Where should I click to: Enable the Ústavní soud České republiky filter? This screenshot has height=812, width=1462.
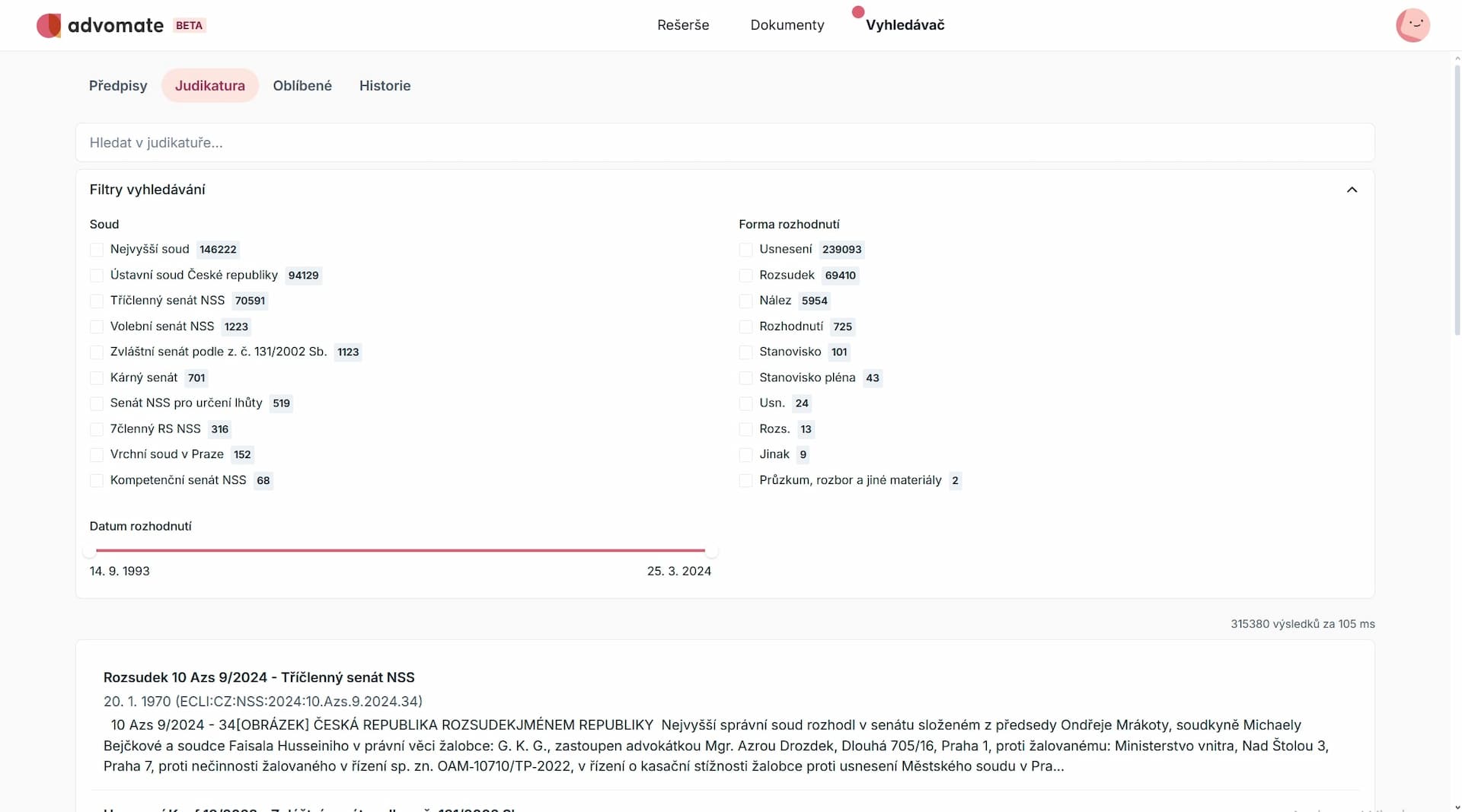point(97,275)
